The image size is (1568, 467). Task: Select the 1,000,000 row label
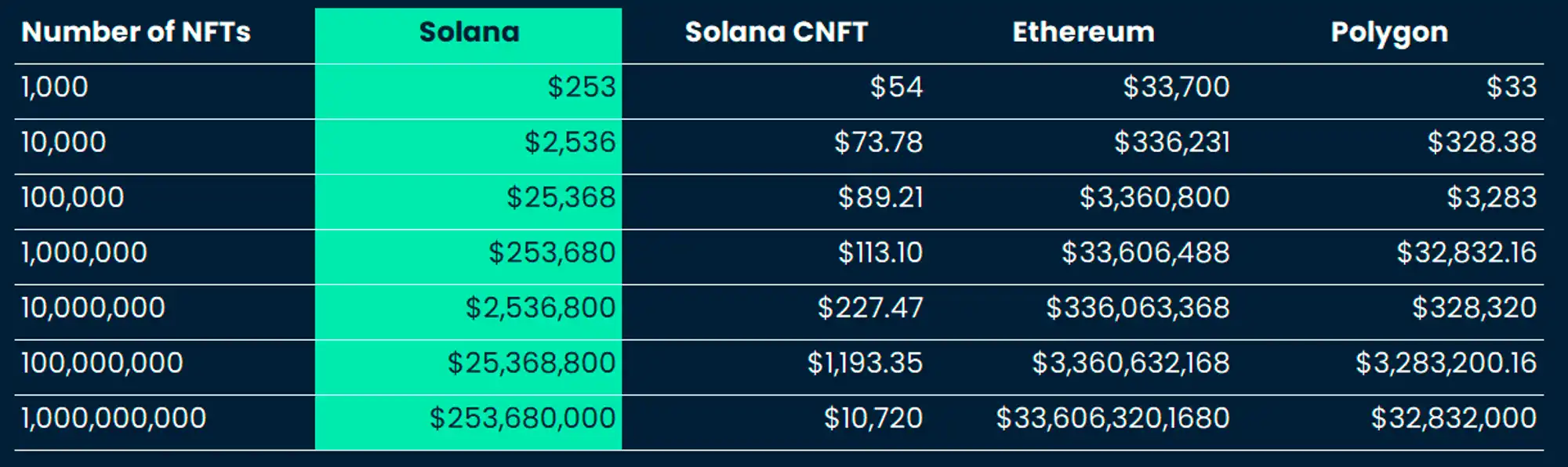(x=84, y=252)
